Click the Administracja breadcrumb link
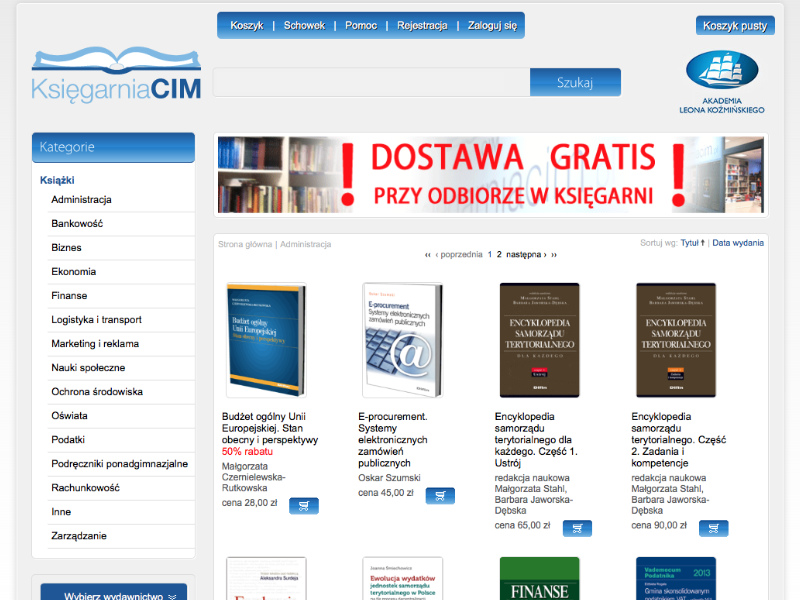Viewport: 800px width, 600px height. pyautogui.click(x=306, y=244)
